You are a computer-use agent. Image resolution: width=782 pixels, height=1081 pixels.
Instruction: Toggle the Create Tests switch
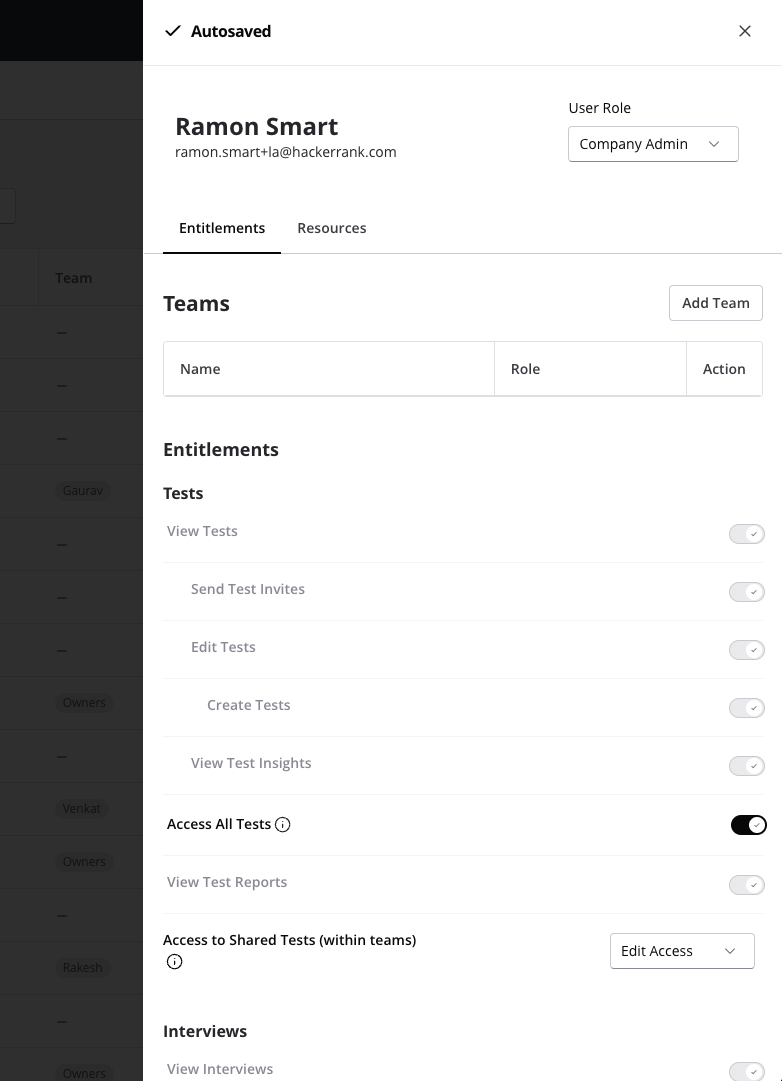[747, 708]
